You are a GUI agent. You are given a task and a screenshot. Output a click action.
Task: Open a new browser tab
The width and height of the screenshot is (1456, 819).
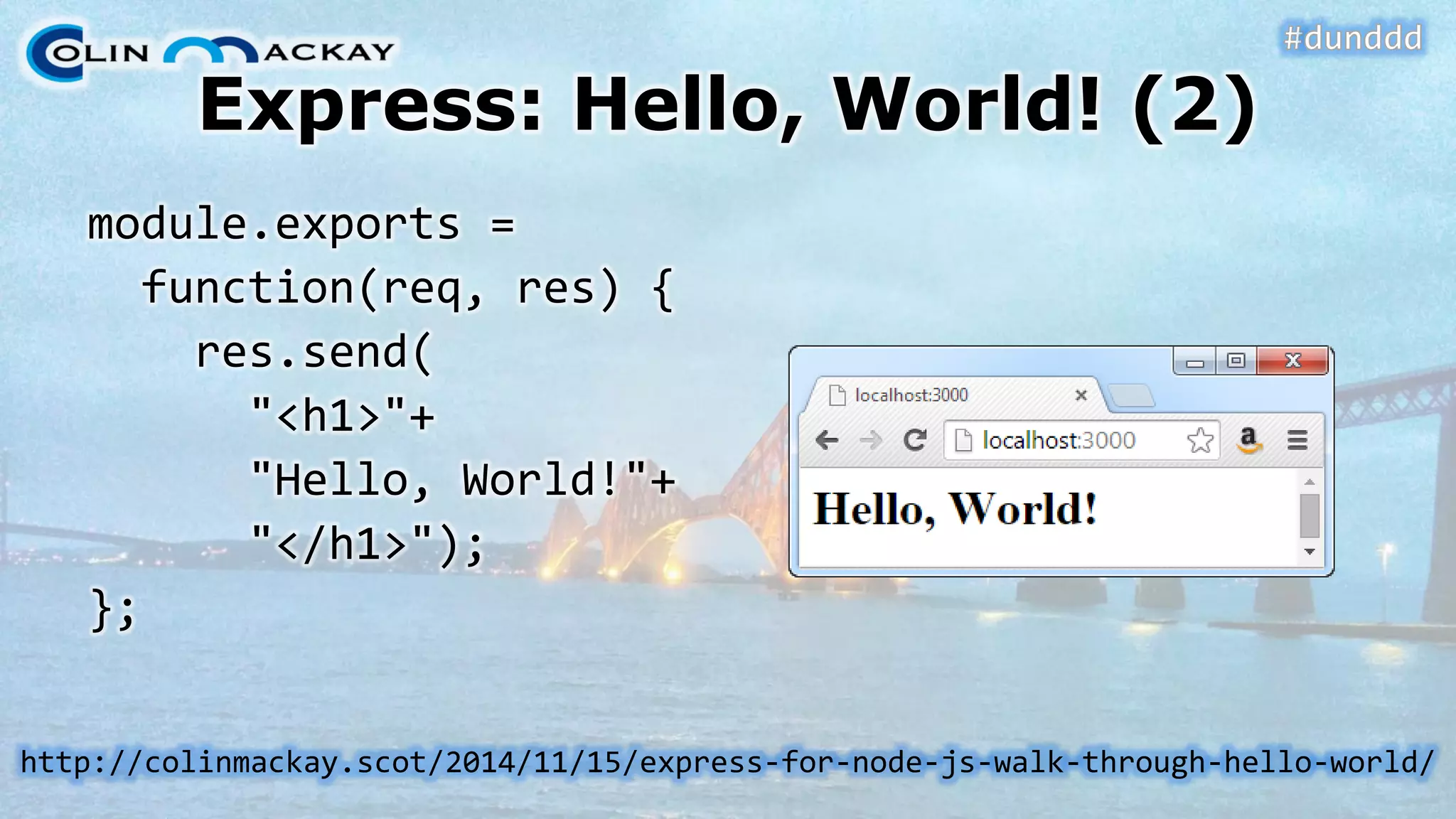[1131, 395]
